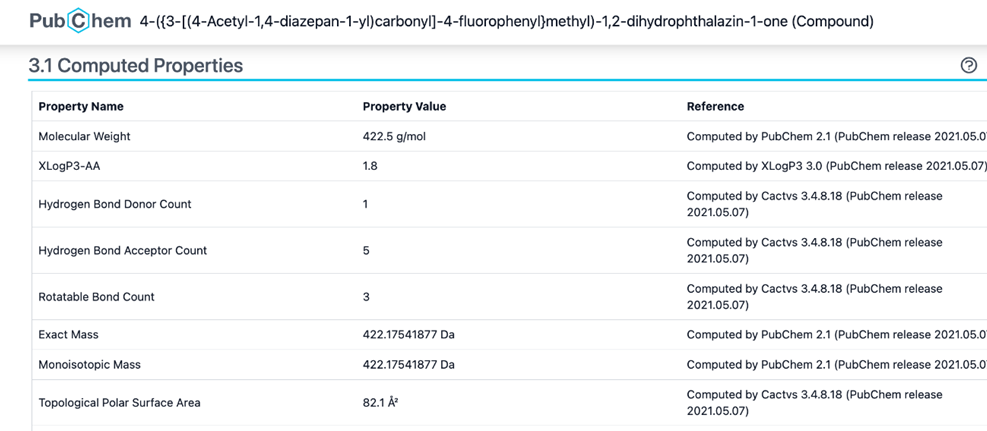Click the Exact Mass property label
987x431 pixels.
68,335
